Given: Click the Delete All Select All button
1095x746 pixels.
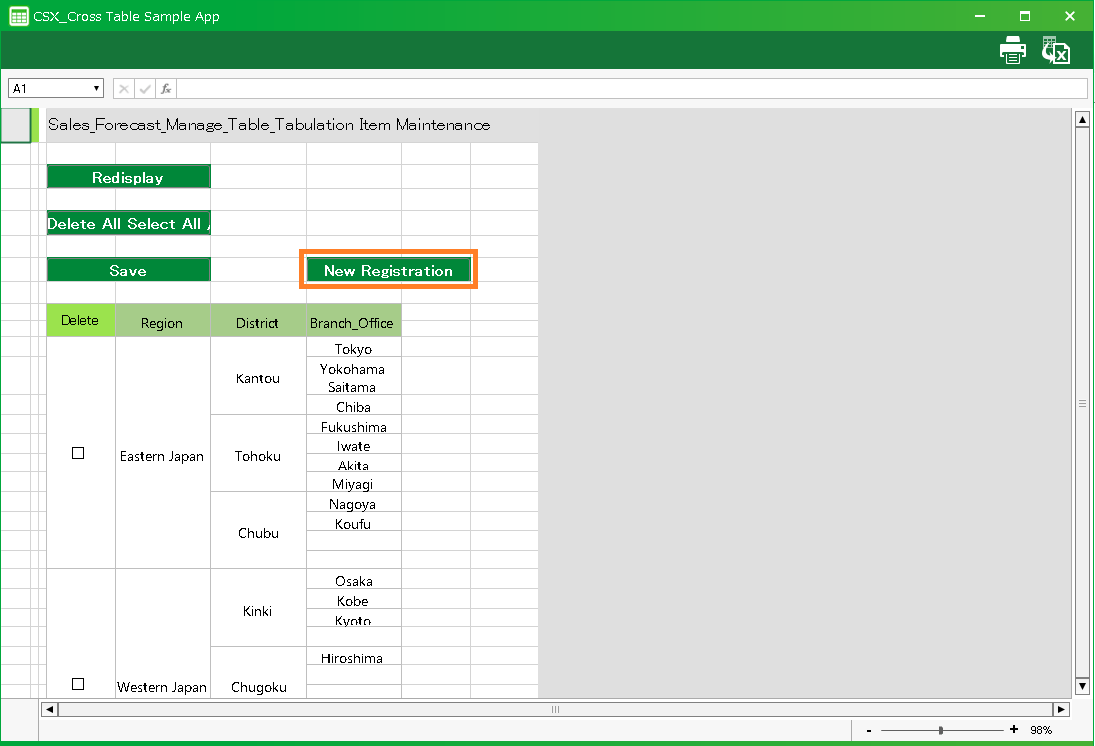Looking at the screenshot, I should 128,224.
